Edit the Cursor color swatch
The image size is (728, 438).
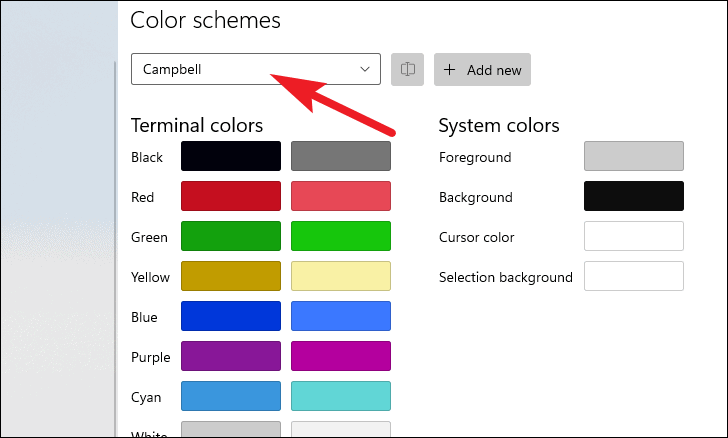634,236
